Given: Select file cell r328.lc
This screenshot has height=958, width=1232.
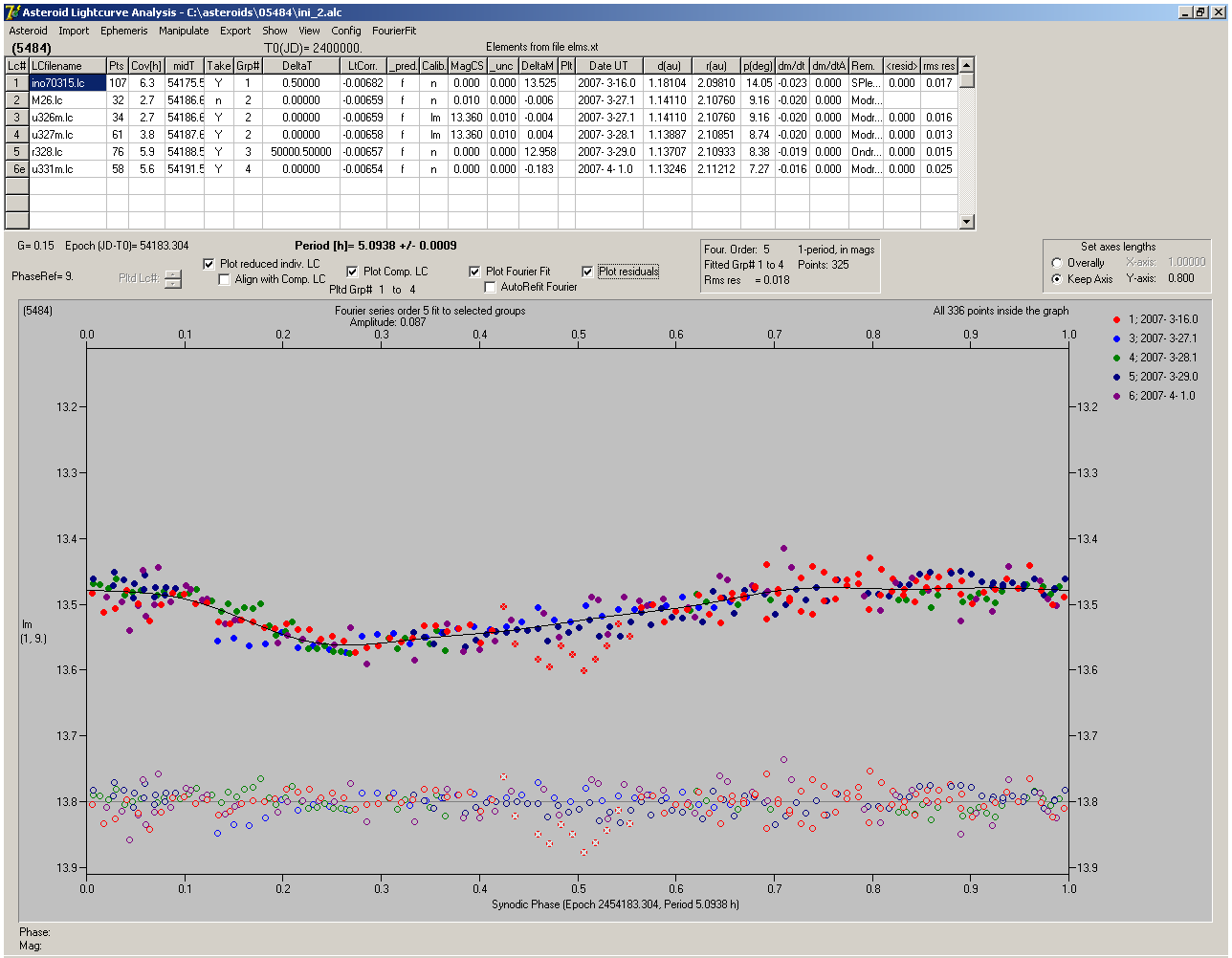Looking at the screenshot, I should 67,152.
